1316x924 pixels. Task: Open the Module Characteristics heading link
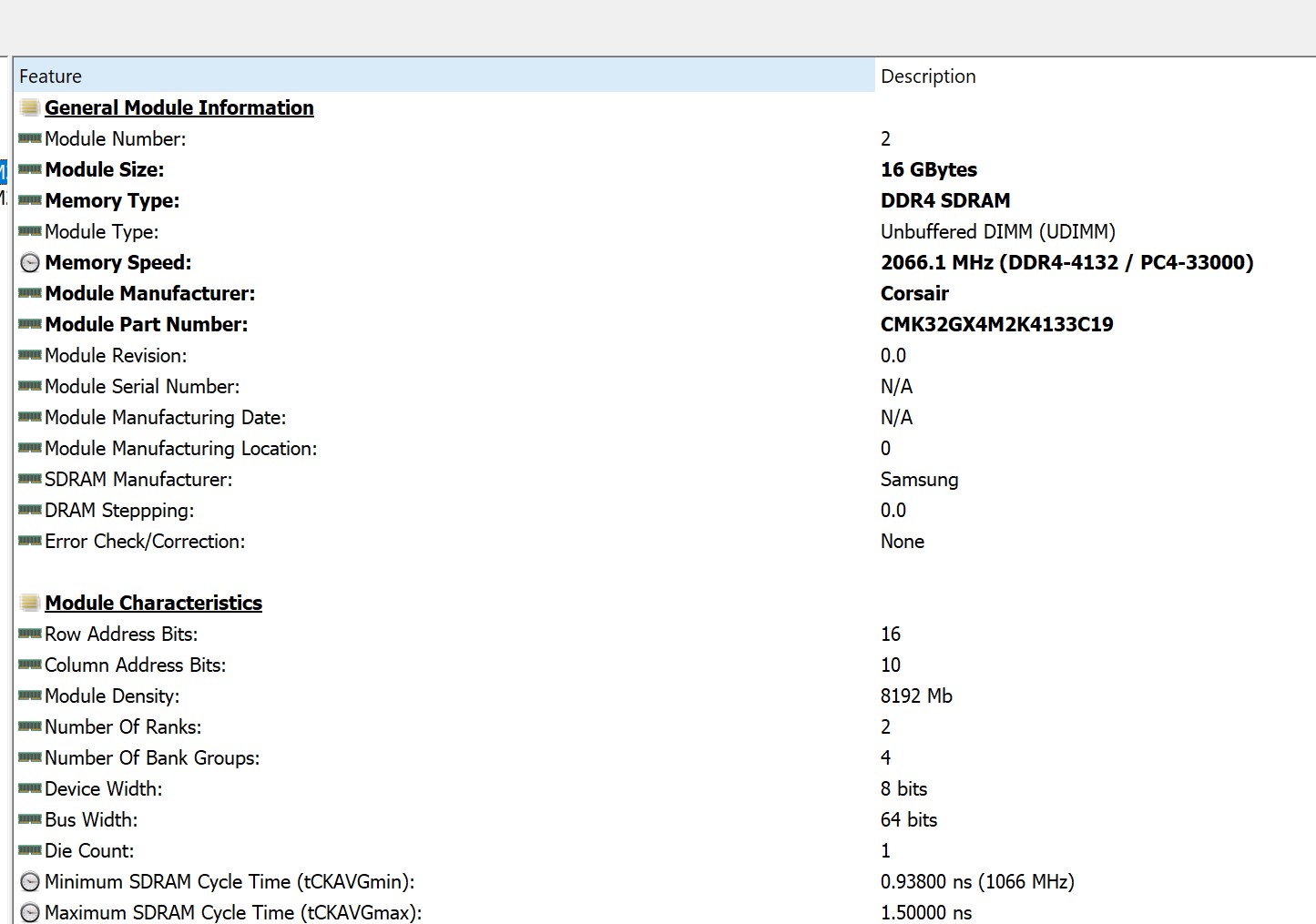tap(153, 602)
